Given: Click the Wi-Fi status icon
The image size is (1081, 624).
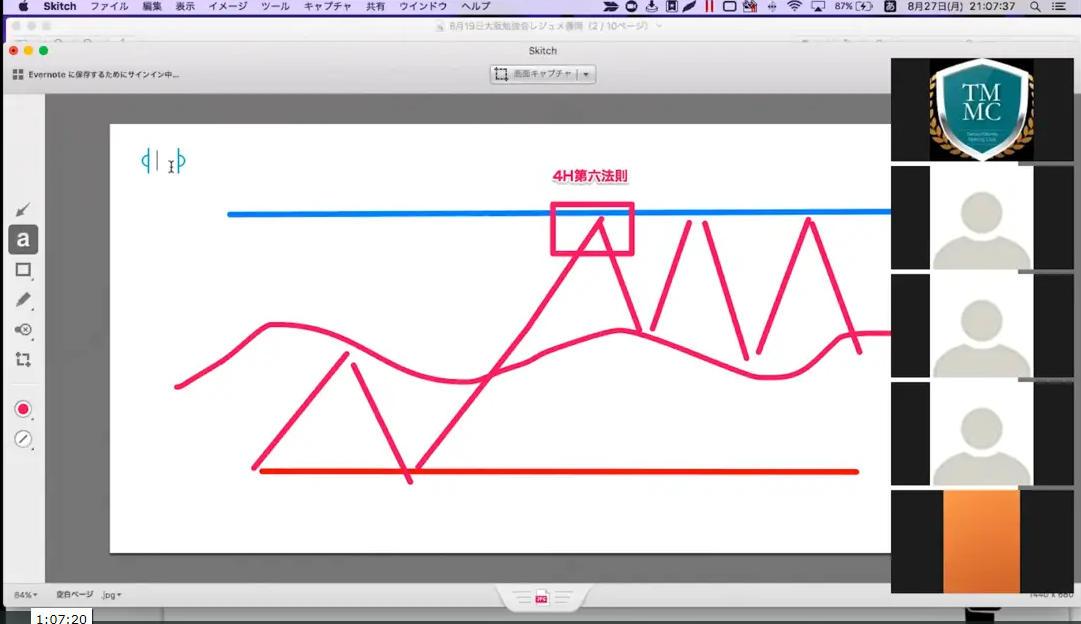Looking at the screenshot, I should click(795, 6).
